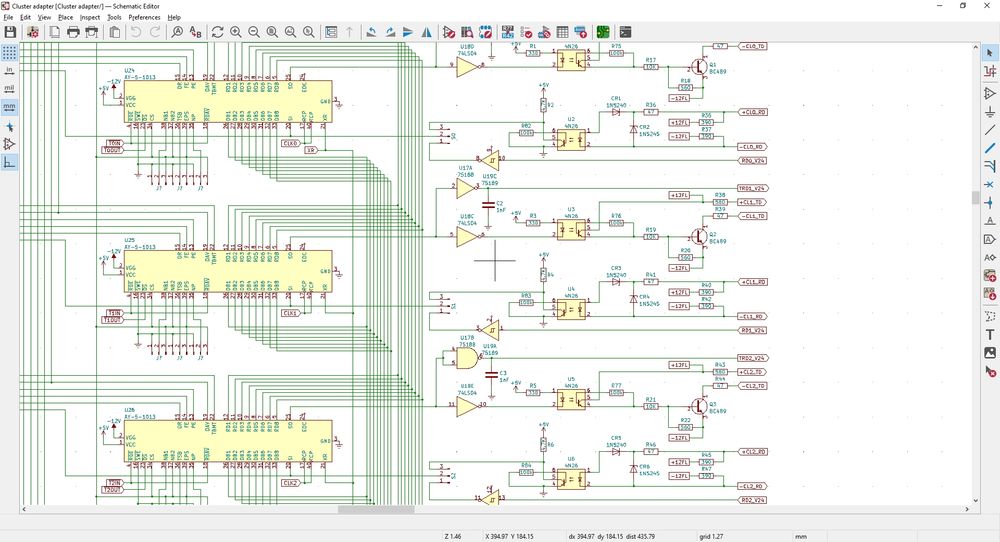Screen dimensions: 1000x542
Task: Select the Wire to Bus Entry tool
Action: [x=990, y=166]
